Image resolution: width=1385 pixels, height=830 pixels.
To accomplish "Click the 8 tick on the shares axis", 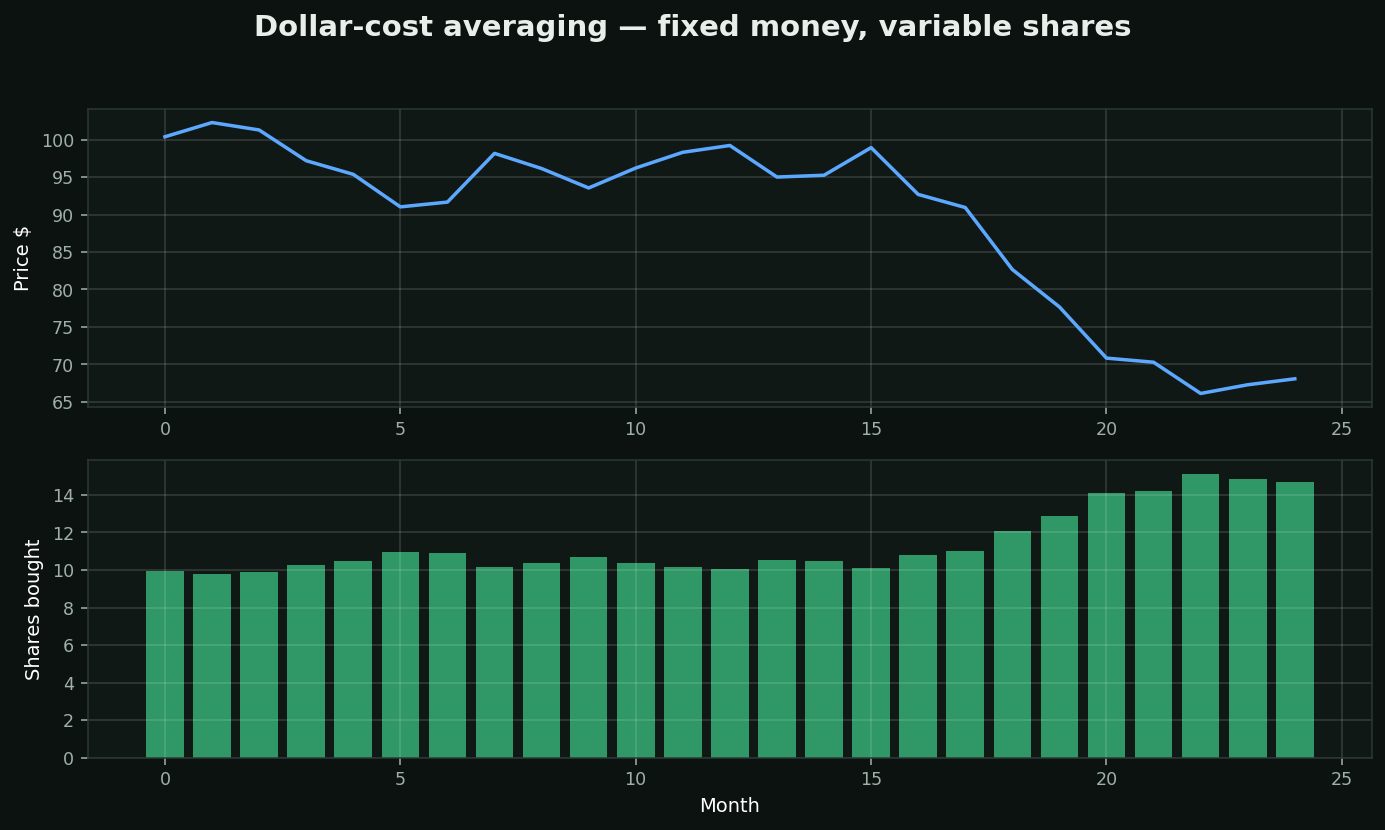I will point(70,608).
